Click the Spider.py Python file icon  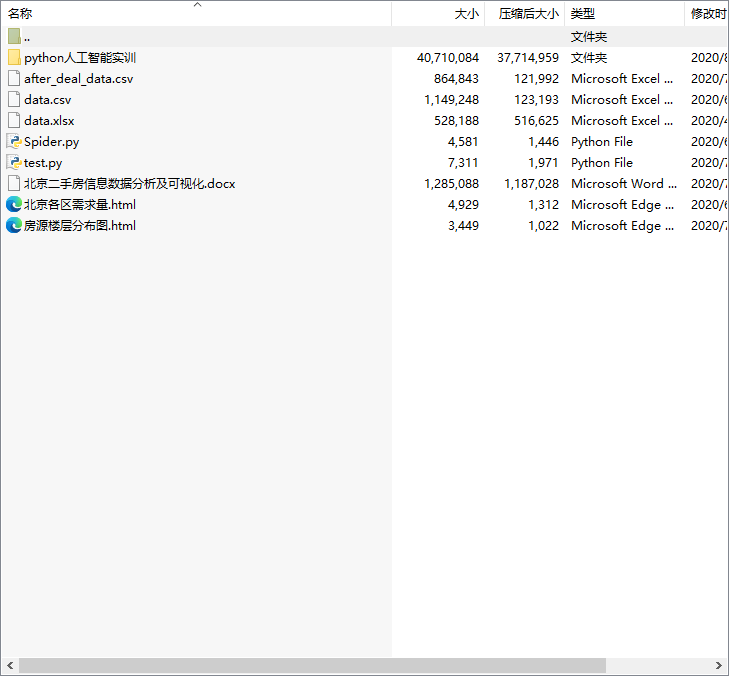[x=14, y=141]
